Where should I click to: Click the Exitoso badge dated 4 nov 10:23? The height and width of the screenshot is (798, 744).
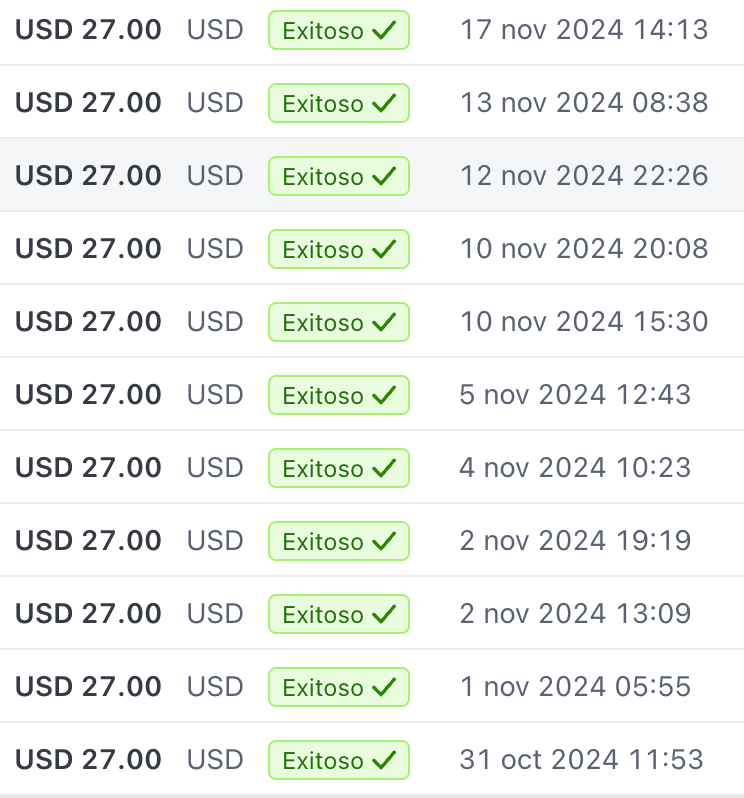coord(338,468)
